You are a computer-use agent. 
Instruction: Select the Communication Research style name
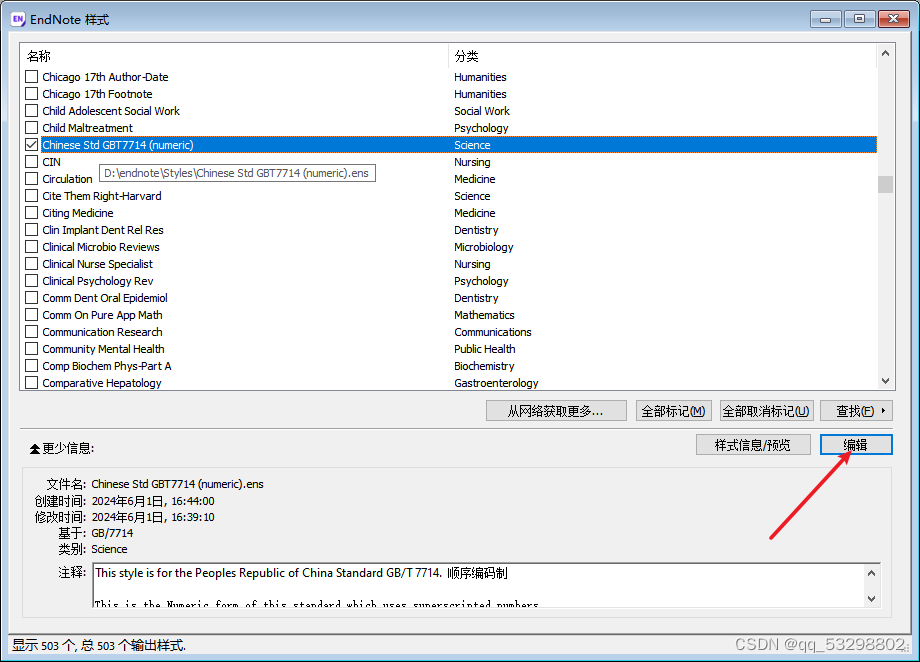tap(102, 332)
